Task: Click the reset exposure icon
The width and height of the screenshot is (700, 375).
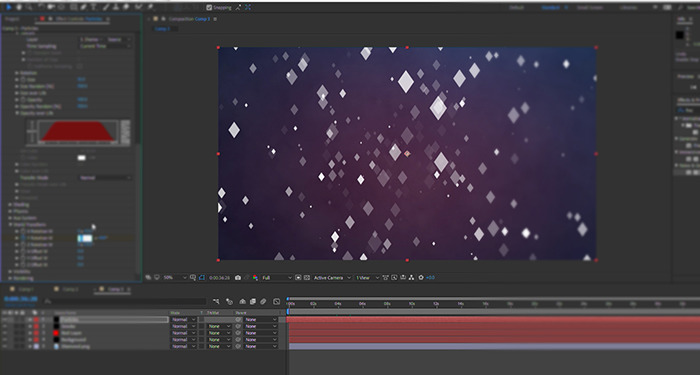Action: click(421, 278)
